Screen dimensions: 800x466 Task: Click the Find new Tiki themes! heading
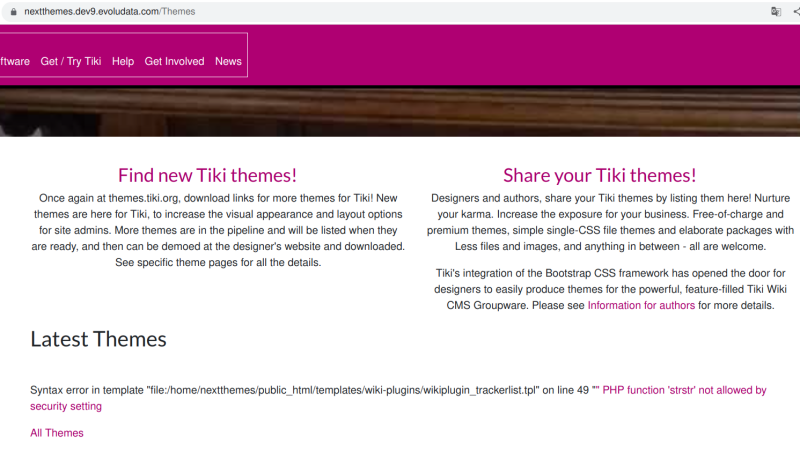click(x=207, y=175)
